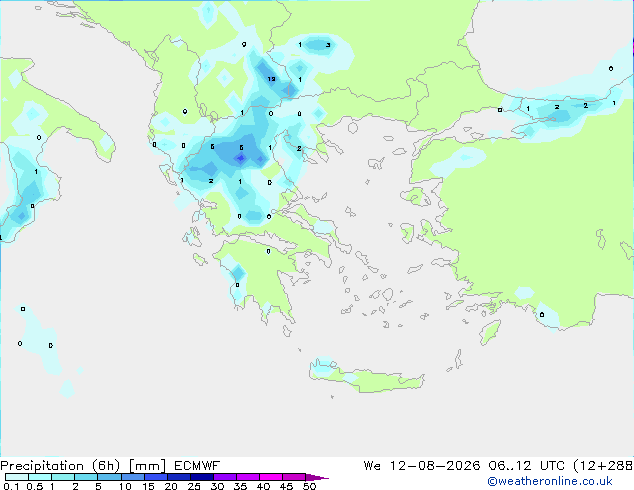Click the "[mm]" unit label
Viewport: 634px width, 490px height.
point(147,466)
